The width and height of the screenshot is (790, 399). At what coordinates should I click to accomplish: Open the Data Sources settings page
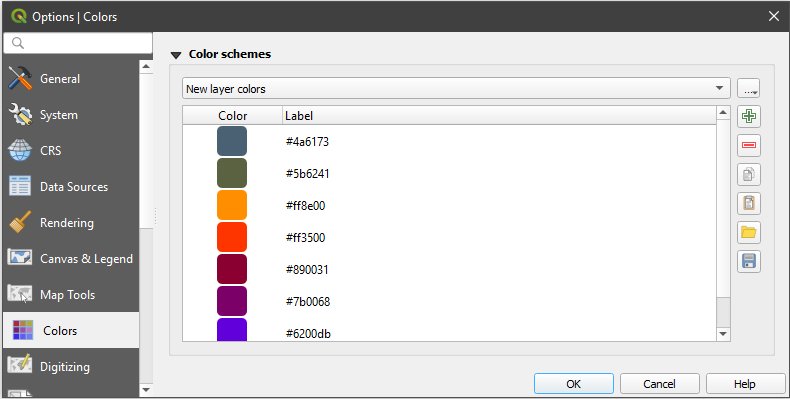71,187
